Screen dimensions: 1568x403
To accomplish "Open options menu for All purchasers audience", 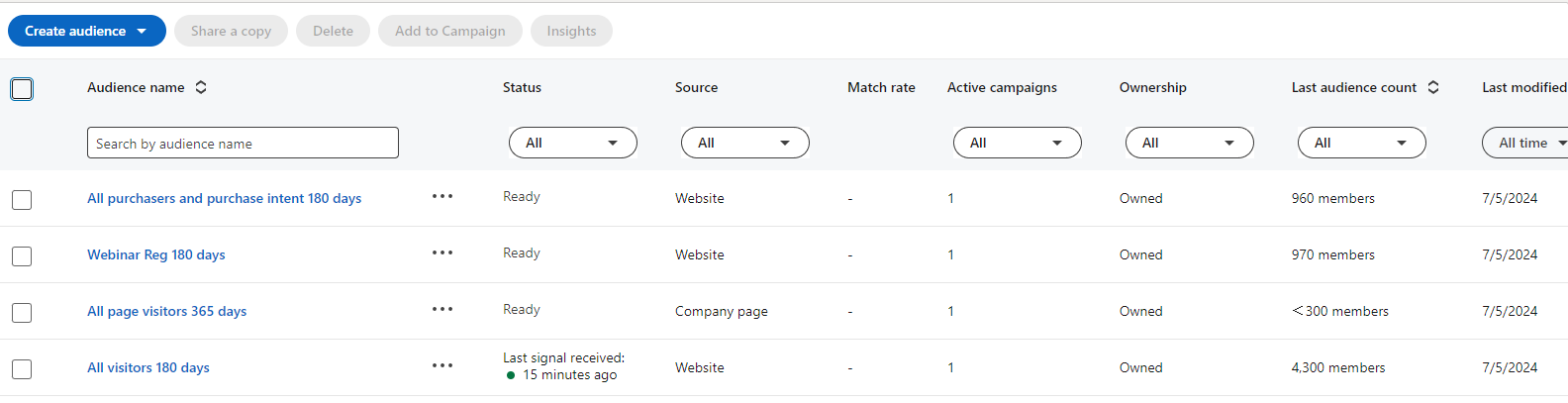I will click(x=442, y=196).
